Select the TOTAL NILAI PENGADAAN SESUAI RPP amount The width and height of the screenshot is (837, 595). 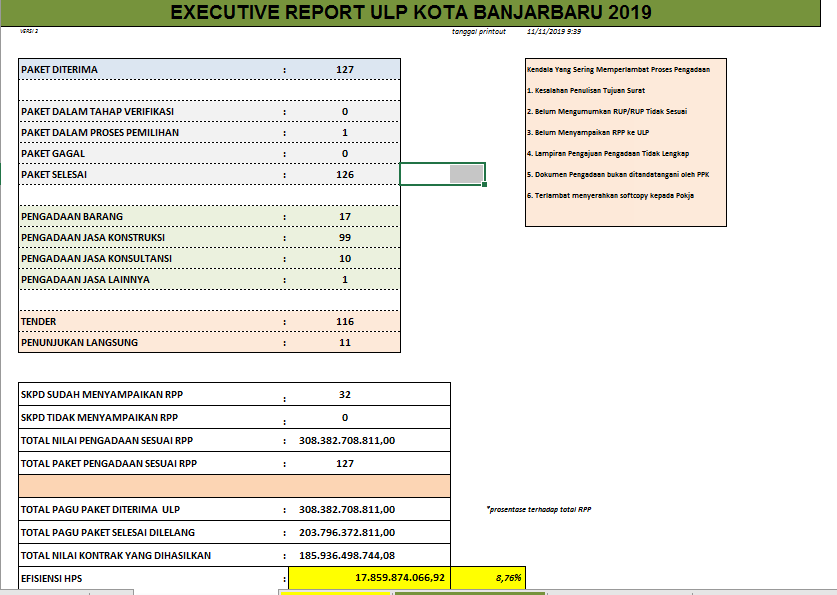pyautogui.click(x=347, y=440)
